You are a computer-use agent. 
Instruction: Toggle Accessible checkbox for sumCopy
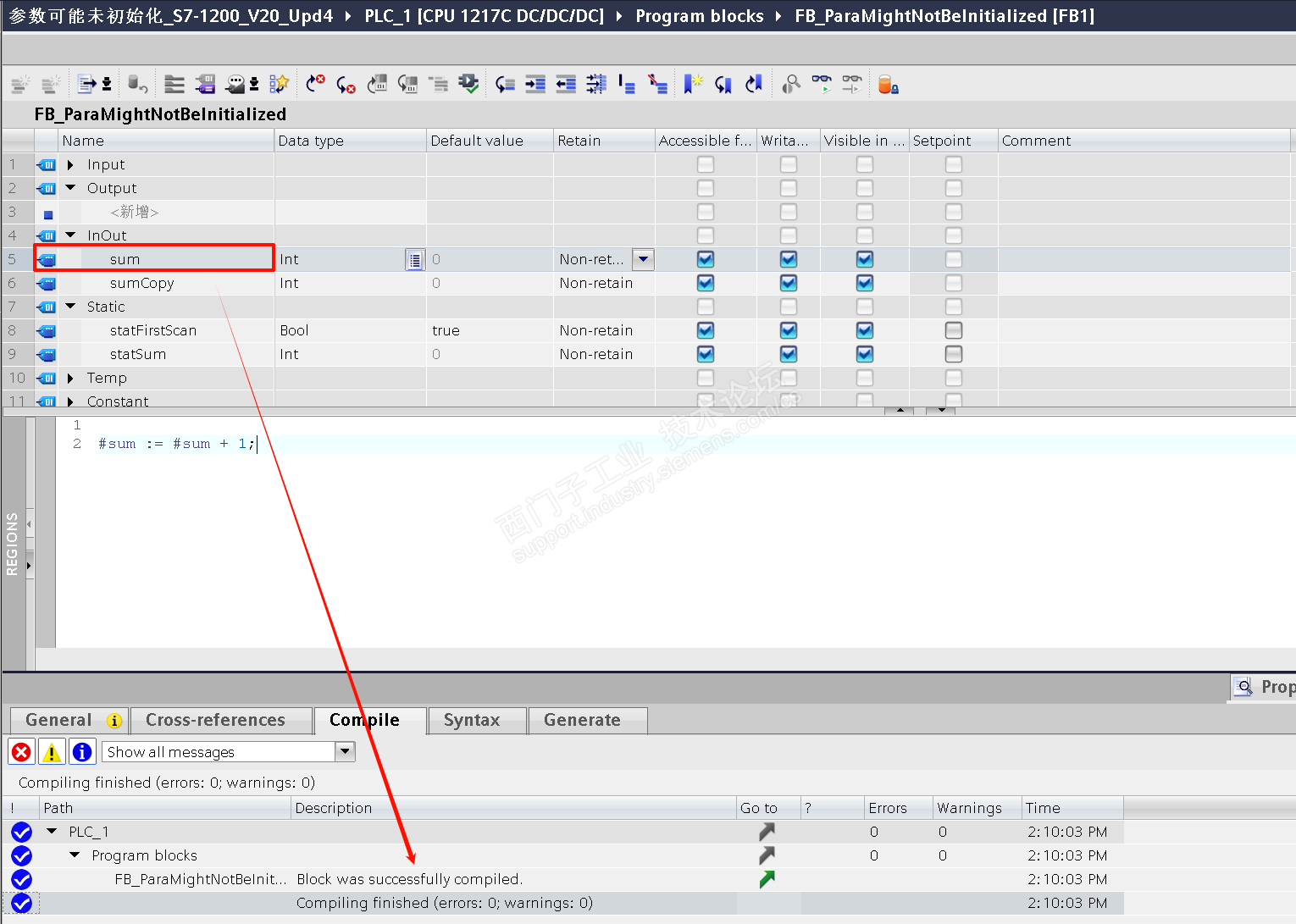pos(706,283)
